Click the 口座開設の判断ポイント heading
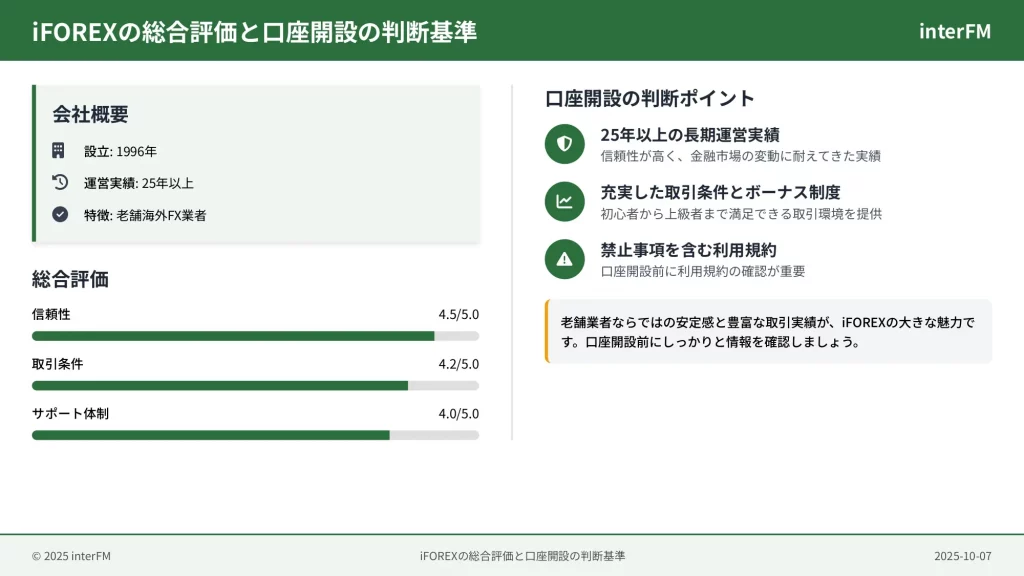The image size is (1024, 576). [x=650, y=98]
